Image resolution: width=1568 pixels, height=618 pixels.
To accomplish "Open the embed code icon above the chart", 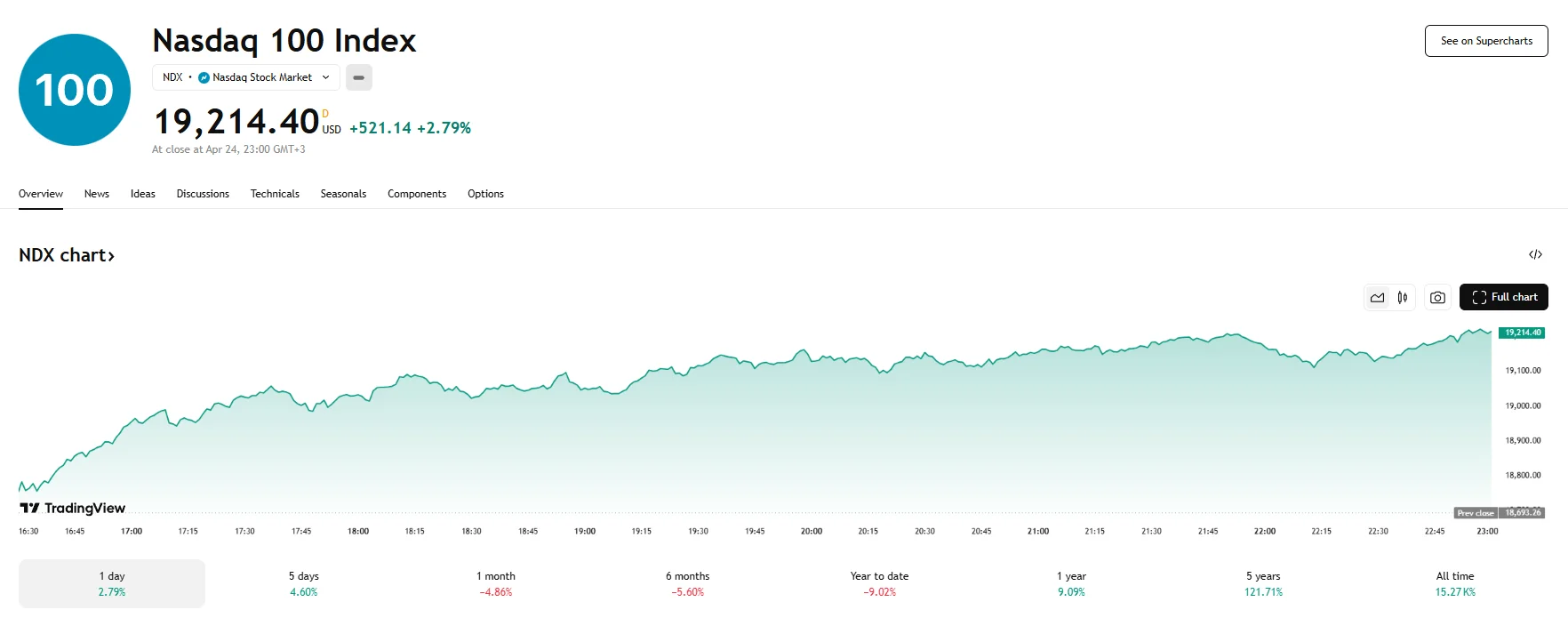I will (x=1537, y=255).
